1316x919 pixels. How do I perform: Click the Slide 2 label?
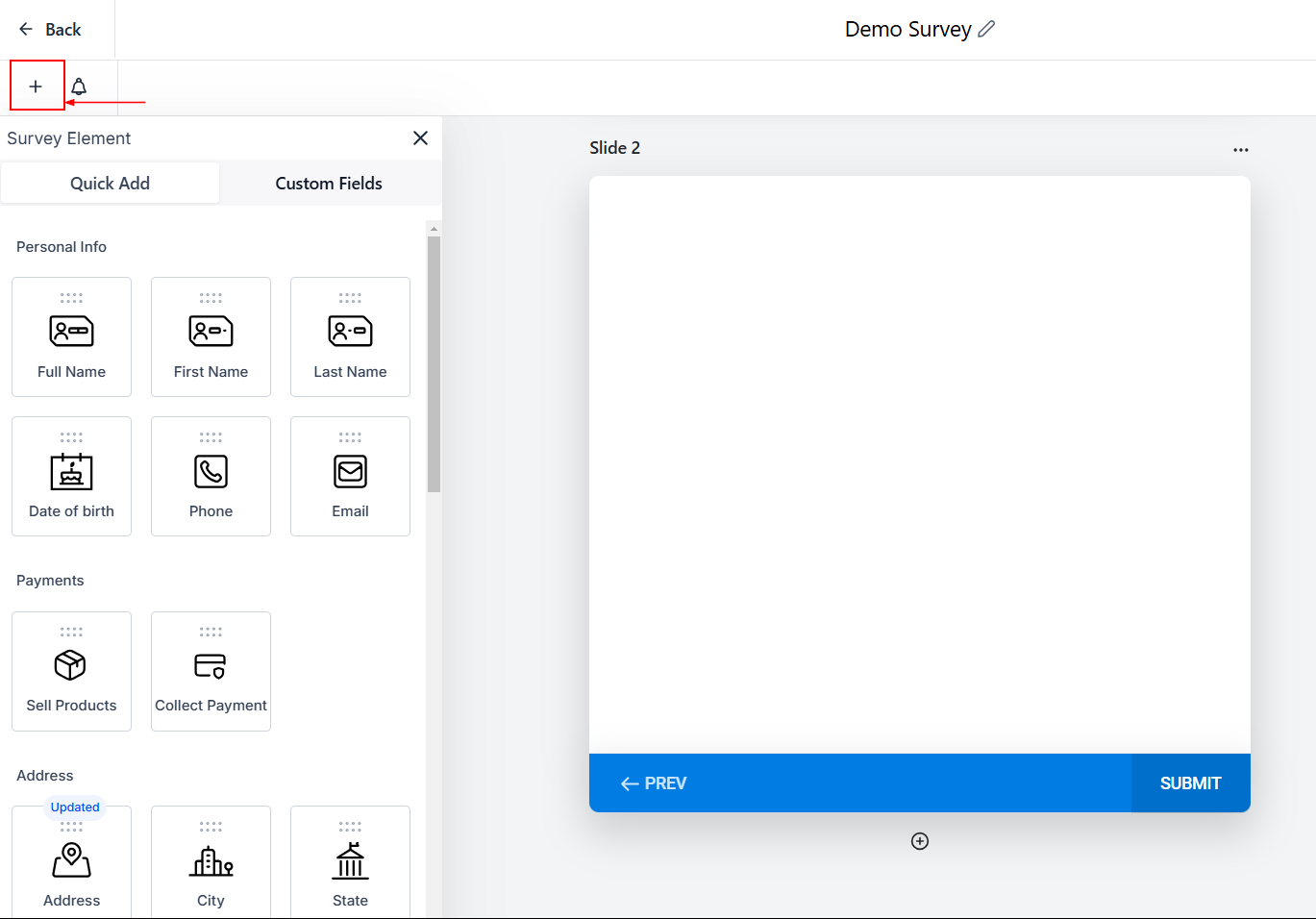[x=615, y=147]
